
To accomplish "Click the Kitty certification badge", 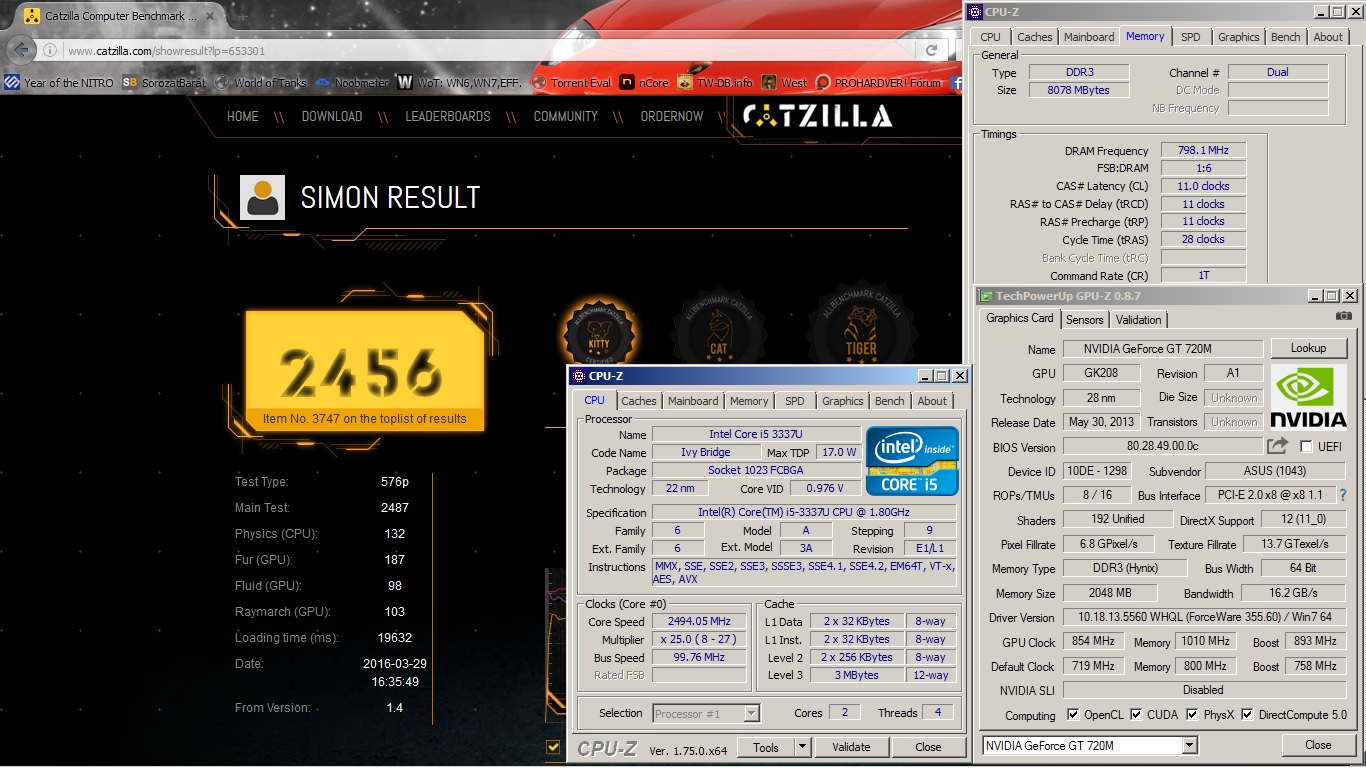I will point(599,333).
